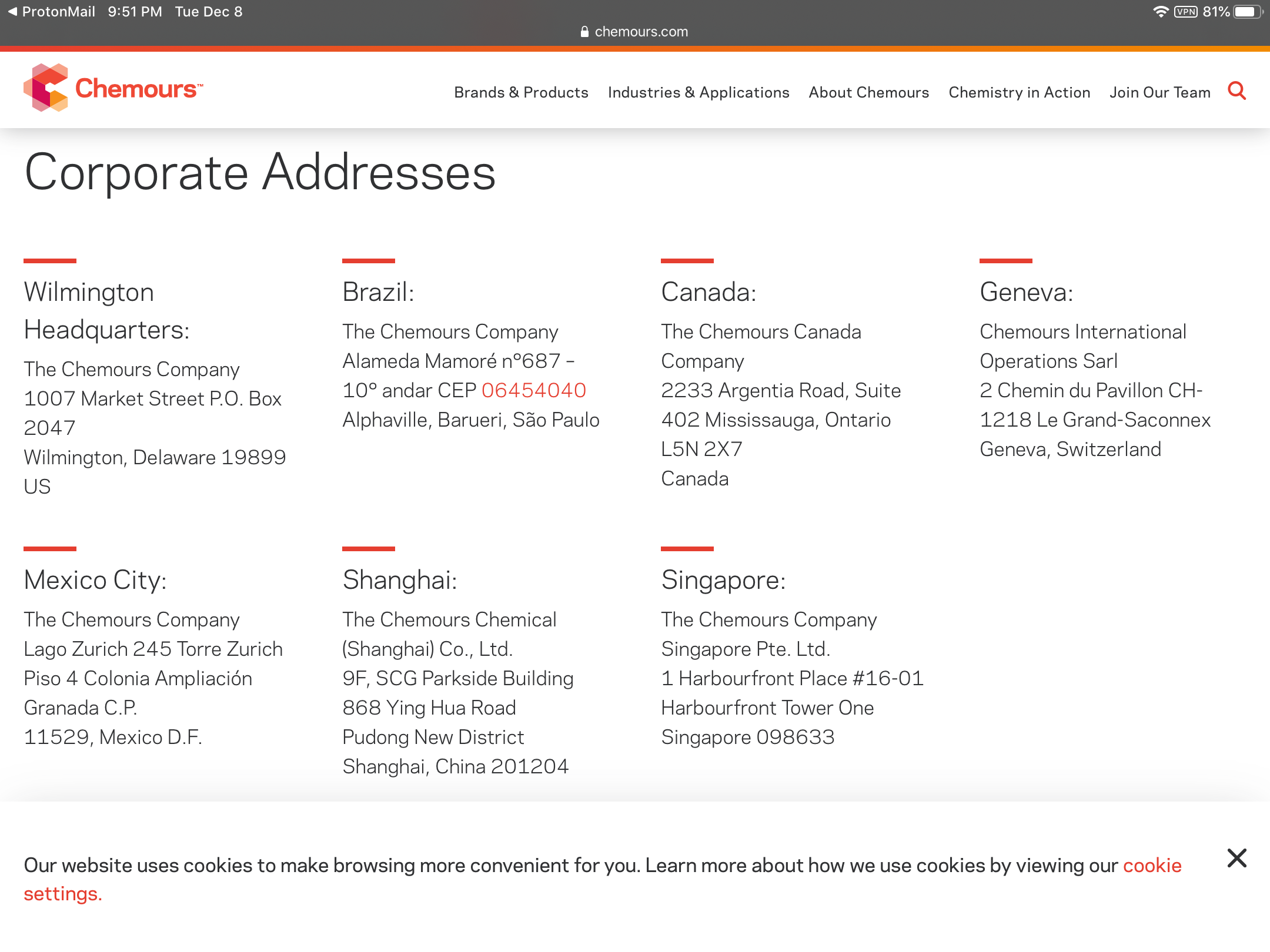Image resolution: width=1270 pixels, height=952 pixels.
Task: Tap the lock icon beside chemours.com
Action: [584, 32]
